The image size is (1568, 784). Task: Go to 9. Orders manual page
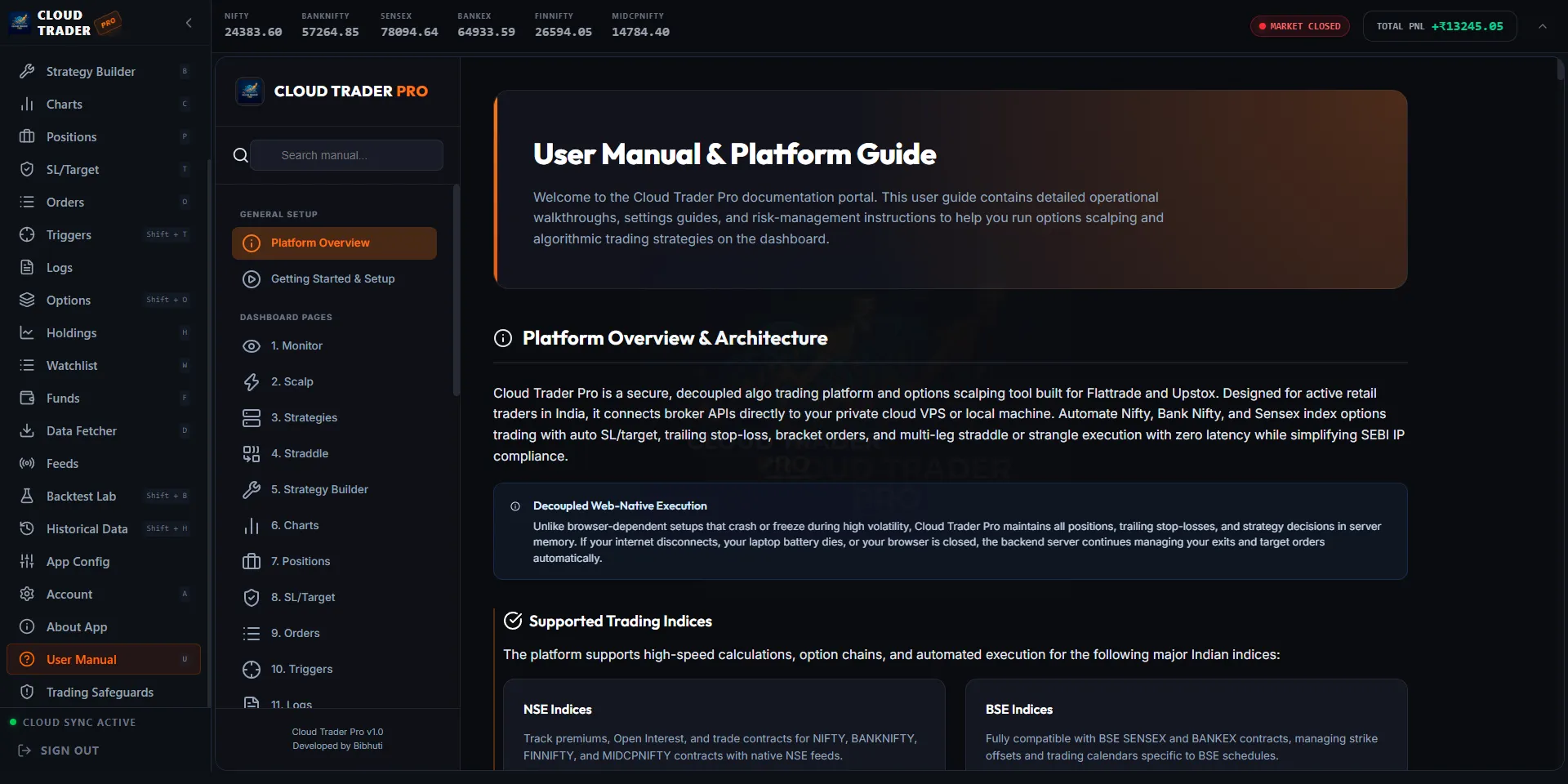point(334,634)
